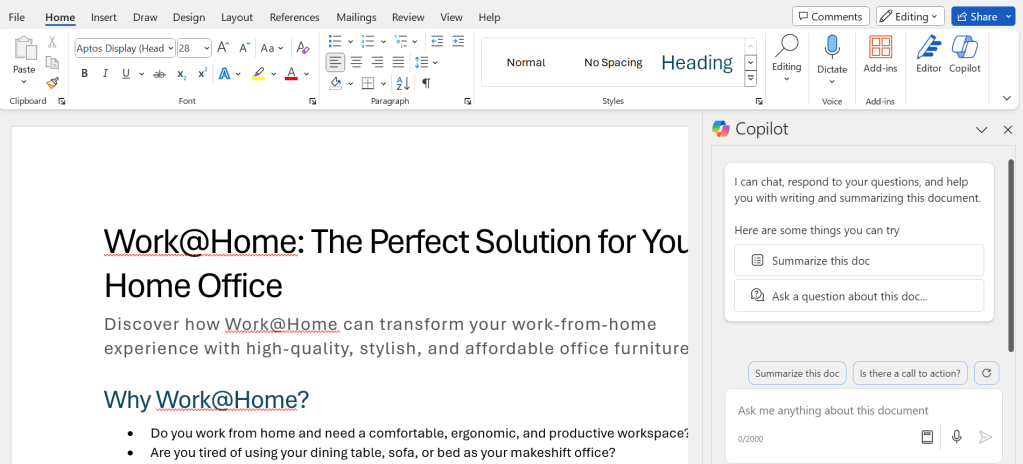This screenshot has width=1023, height=464.
Task: Center align text
Action: [x=356, y=62]
